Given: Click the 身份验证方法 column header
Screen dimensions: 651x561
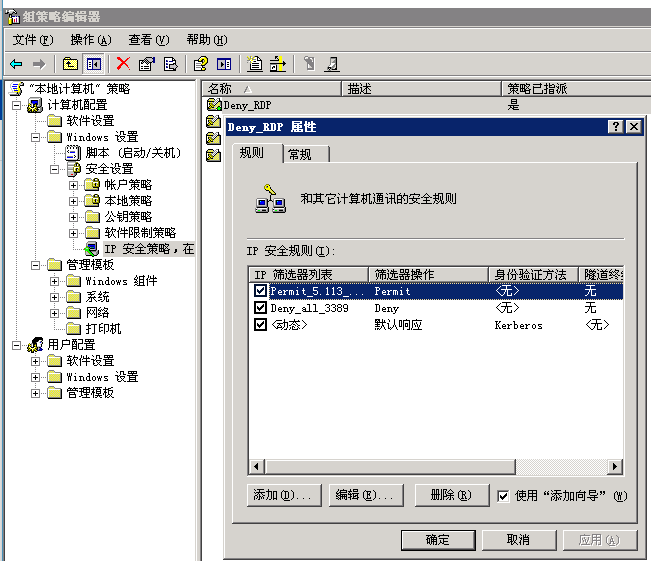Looking at the screenshot, I should click(x=534, y=274).
